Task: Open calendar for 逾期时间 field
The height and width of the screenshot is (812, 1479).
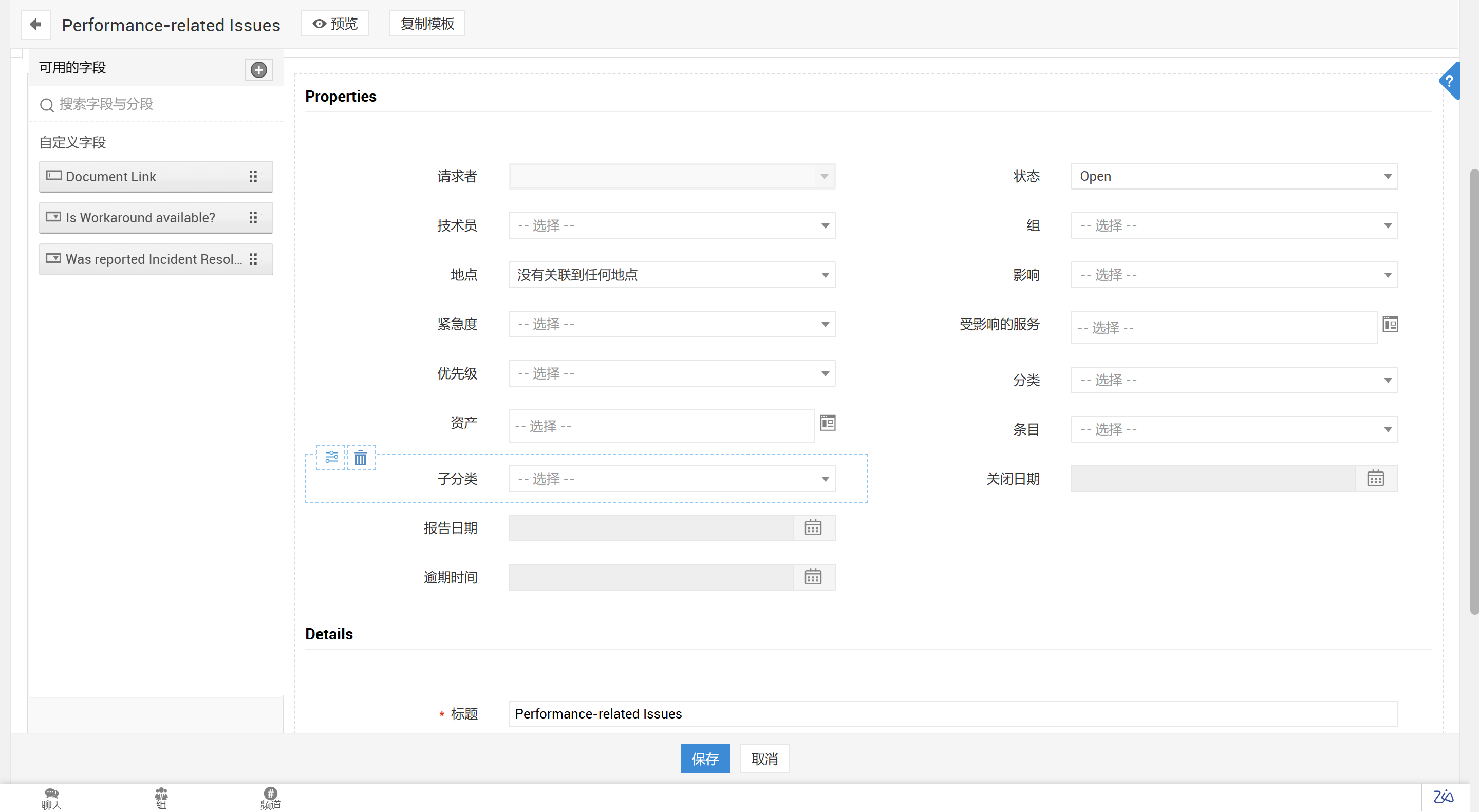Action: coord(813,577)
